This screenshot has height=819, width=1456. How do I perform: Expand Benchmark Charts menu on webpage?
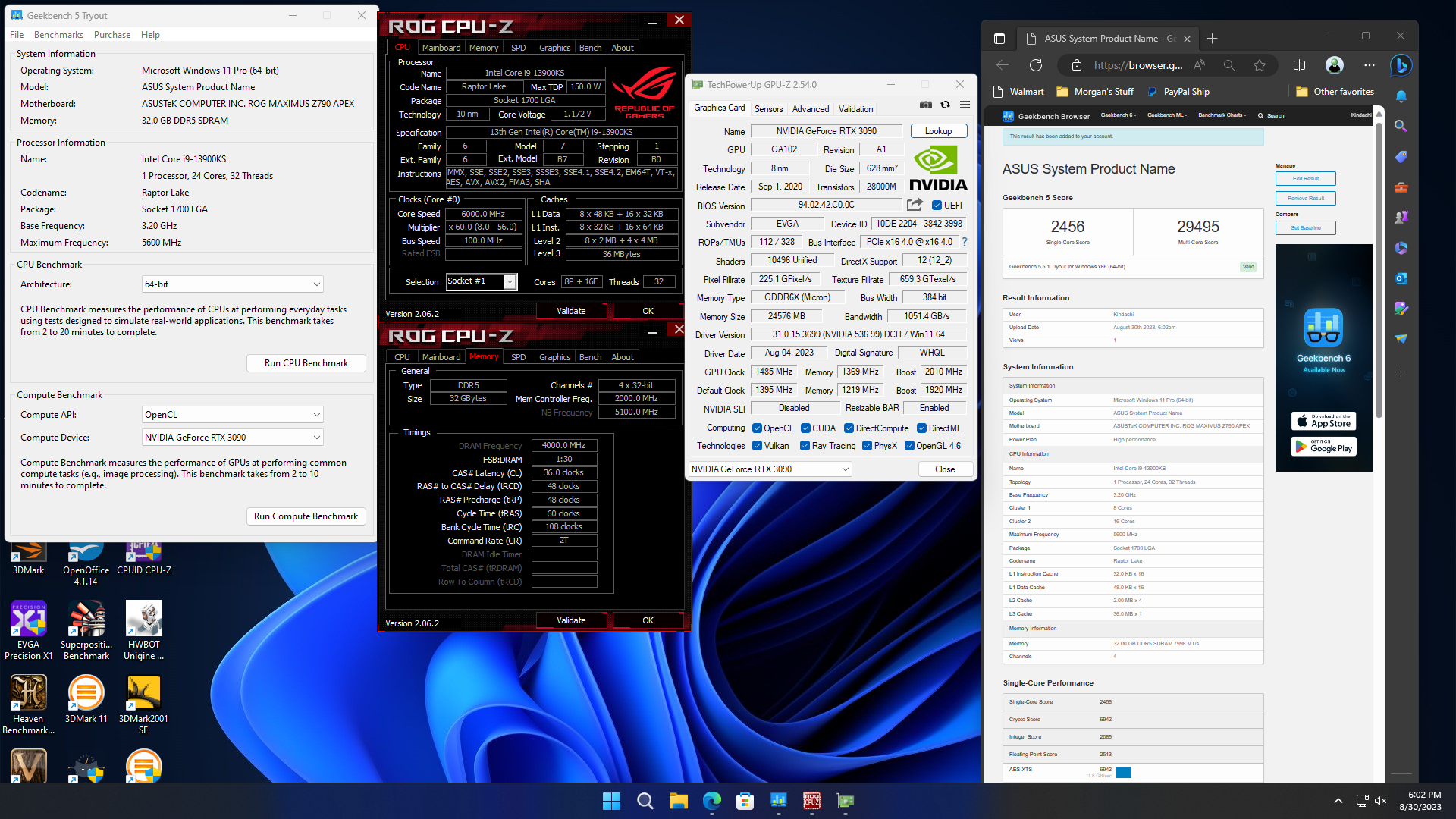tap(1223, 115)
